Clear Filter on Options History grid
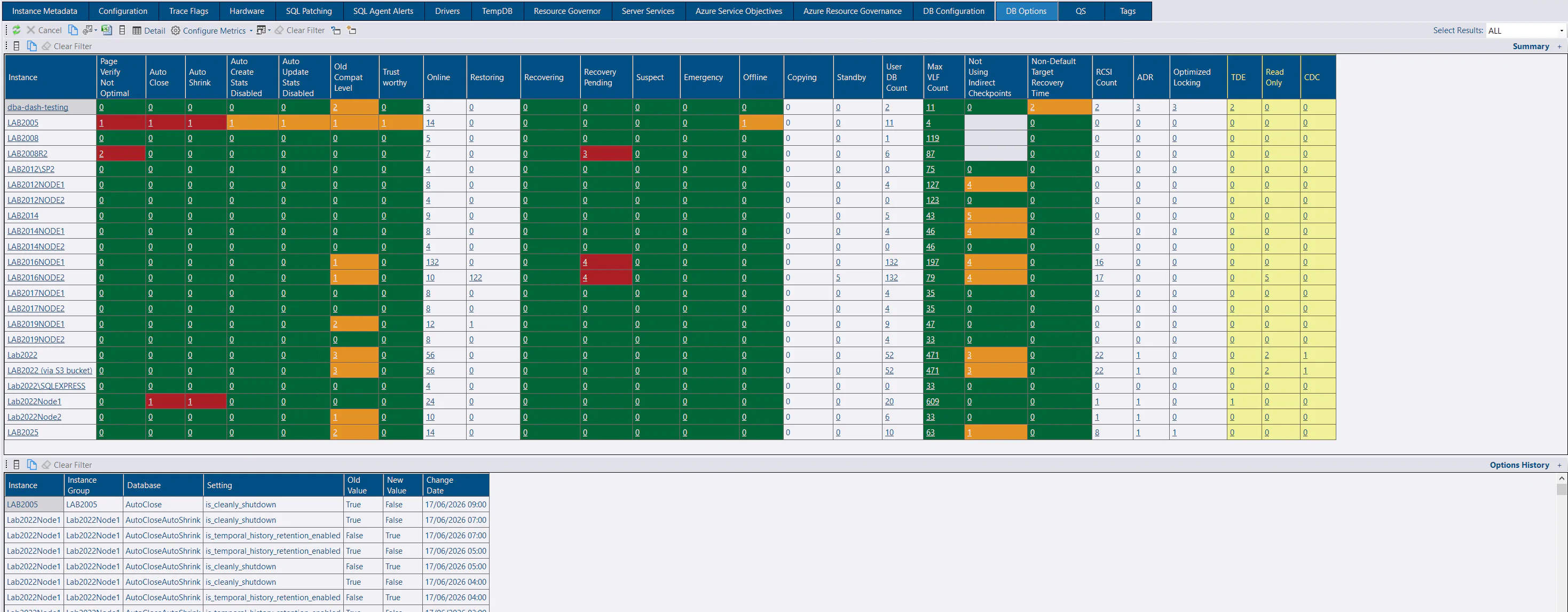This screenshot has height=612, width=1568. [67, 465]
